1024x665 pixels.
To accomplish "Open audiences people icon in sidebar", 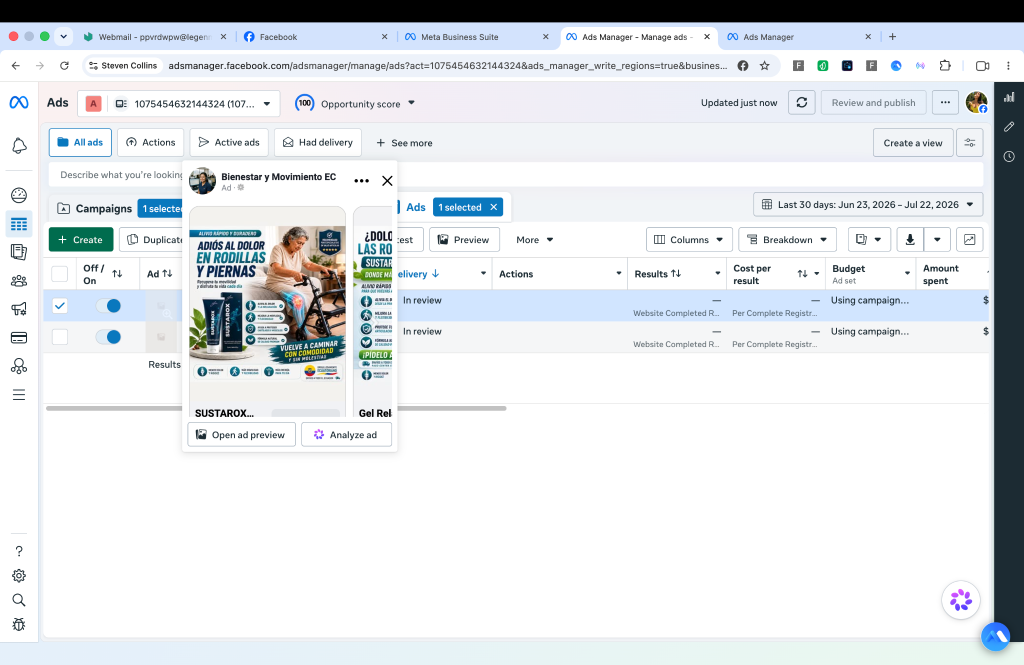I will coord(19,281).
